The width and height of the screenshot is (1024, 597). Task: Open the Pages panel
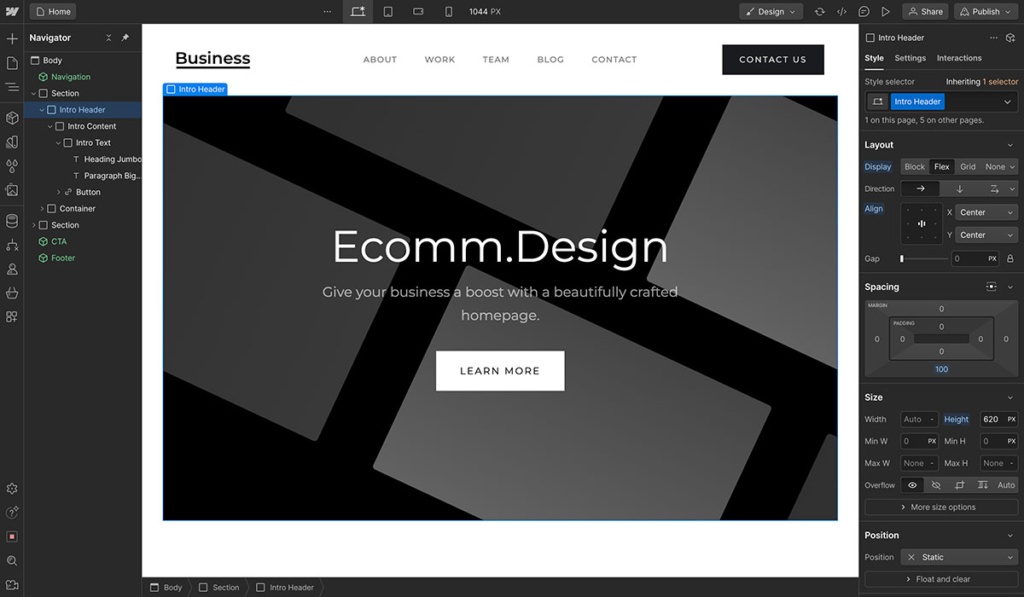click(11, 62)
